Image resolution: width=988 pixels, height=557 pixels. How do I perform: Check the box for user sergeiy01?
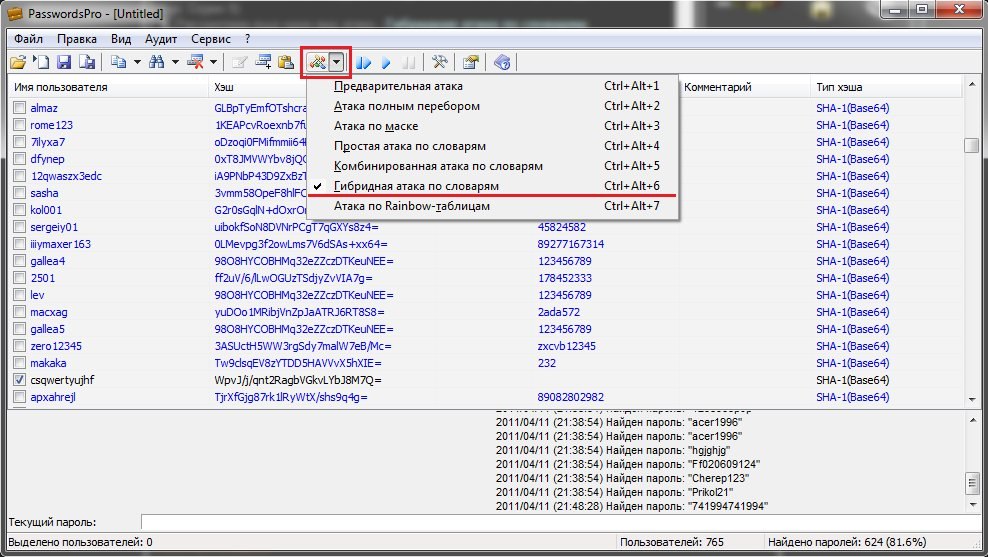pos(19,227)
